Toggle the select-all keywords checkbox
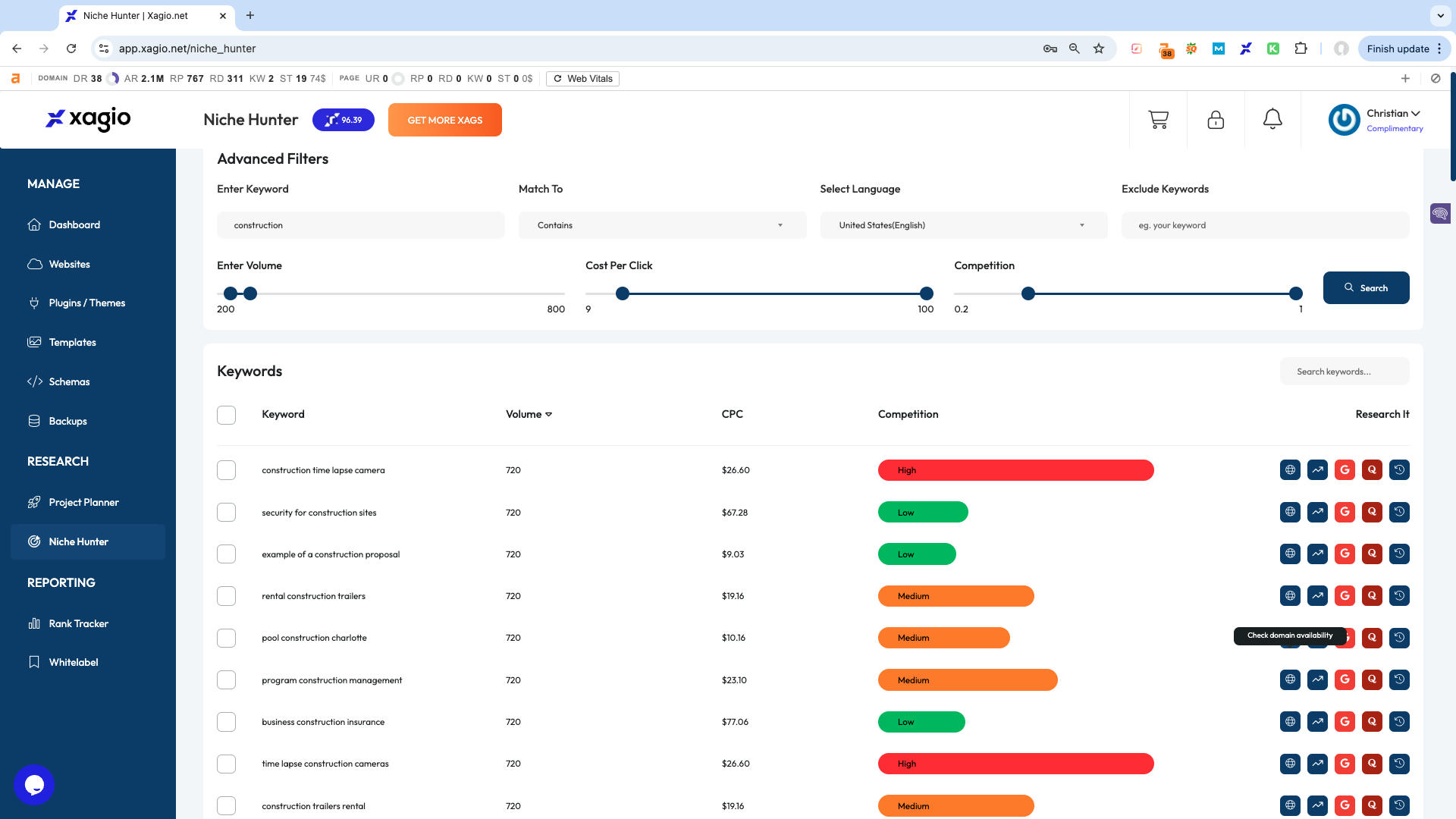Image resolution: width=1456 pixels, height=819 pixels. pos(226,415)
